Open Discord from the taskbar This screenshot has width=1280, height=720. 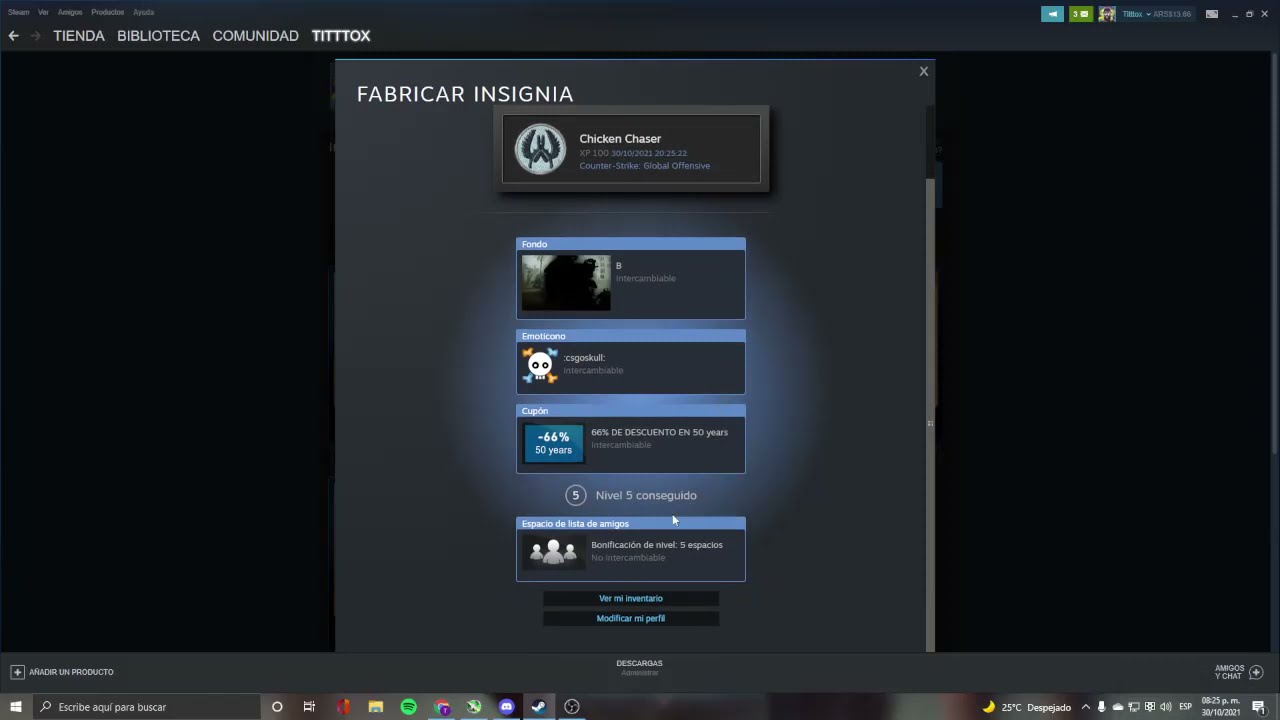click(x=507, y=707)
